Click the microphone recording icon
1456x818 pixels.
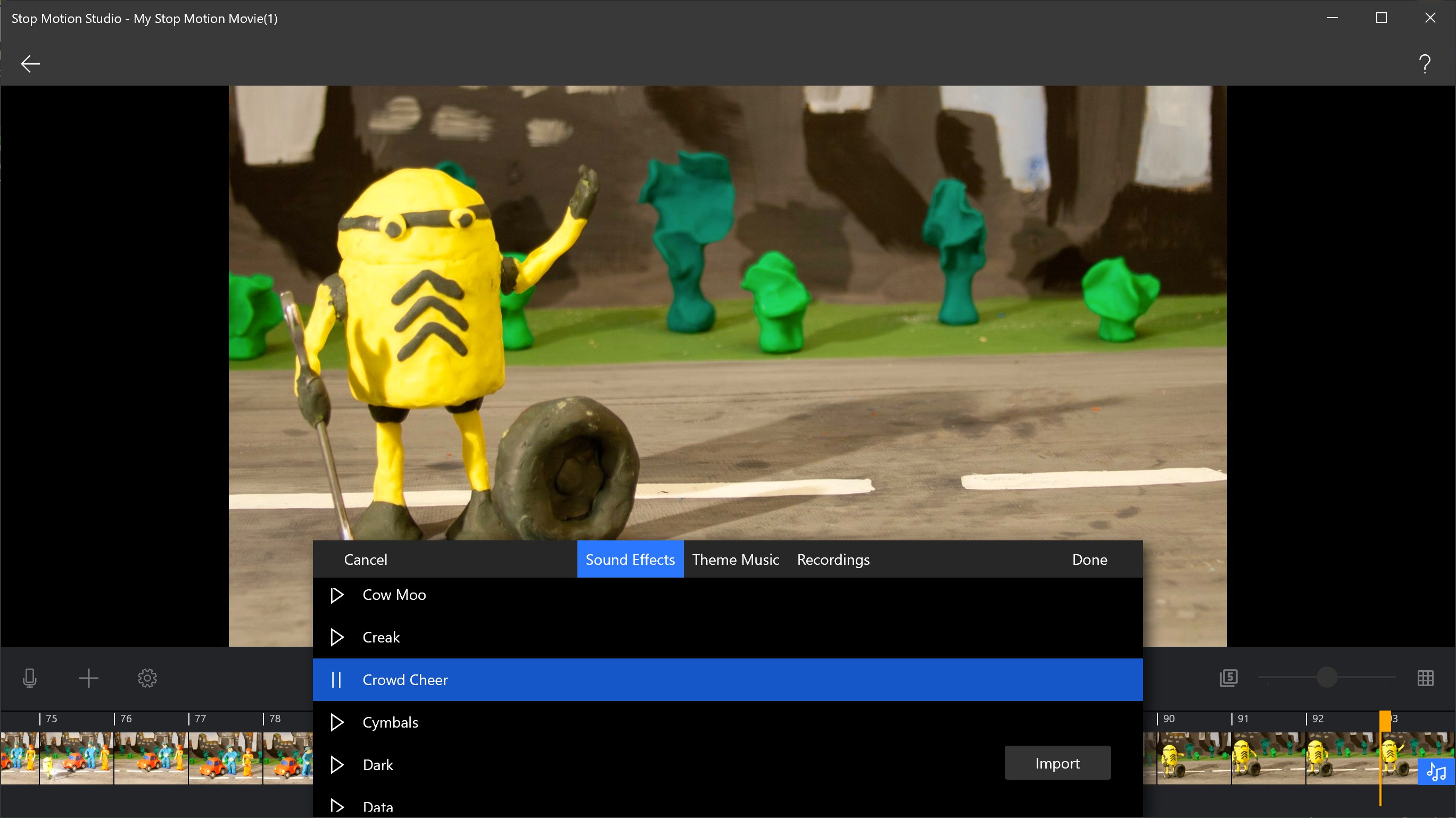[29, 678]
